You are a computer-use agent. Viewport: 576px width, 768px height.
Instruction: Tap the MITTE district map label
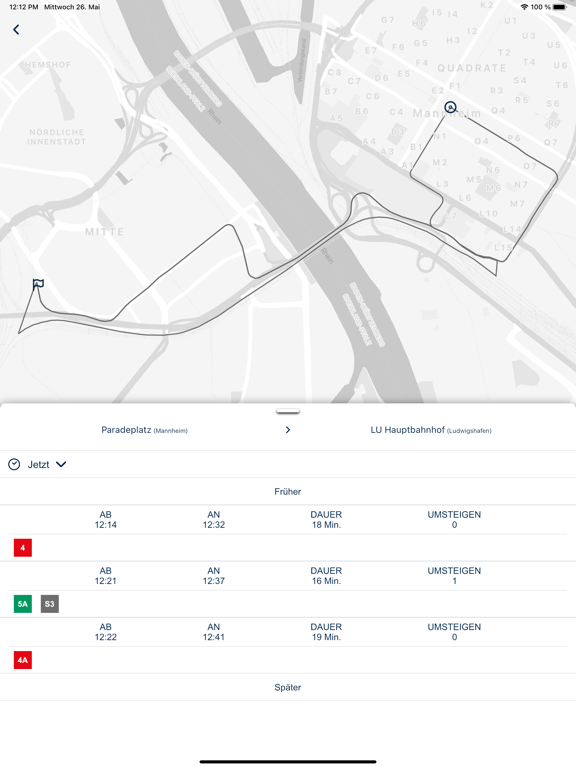(x=104, y=232)
